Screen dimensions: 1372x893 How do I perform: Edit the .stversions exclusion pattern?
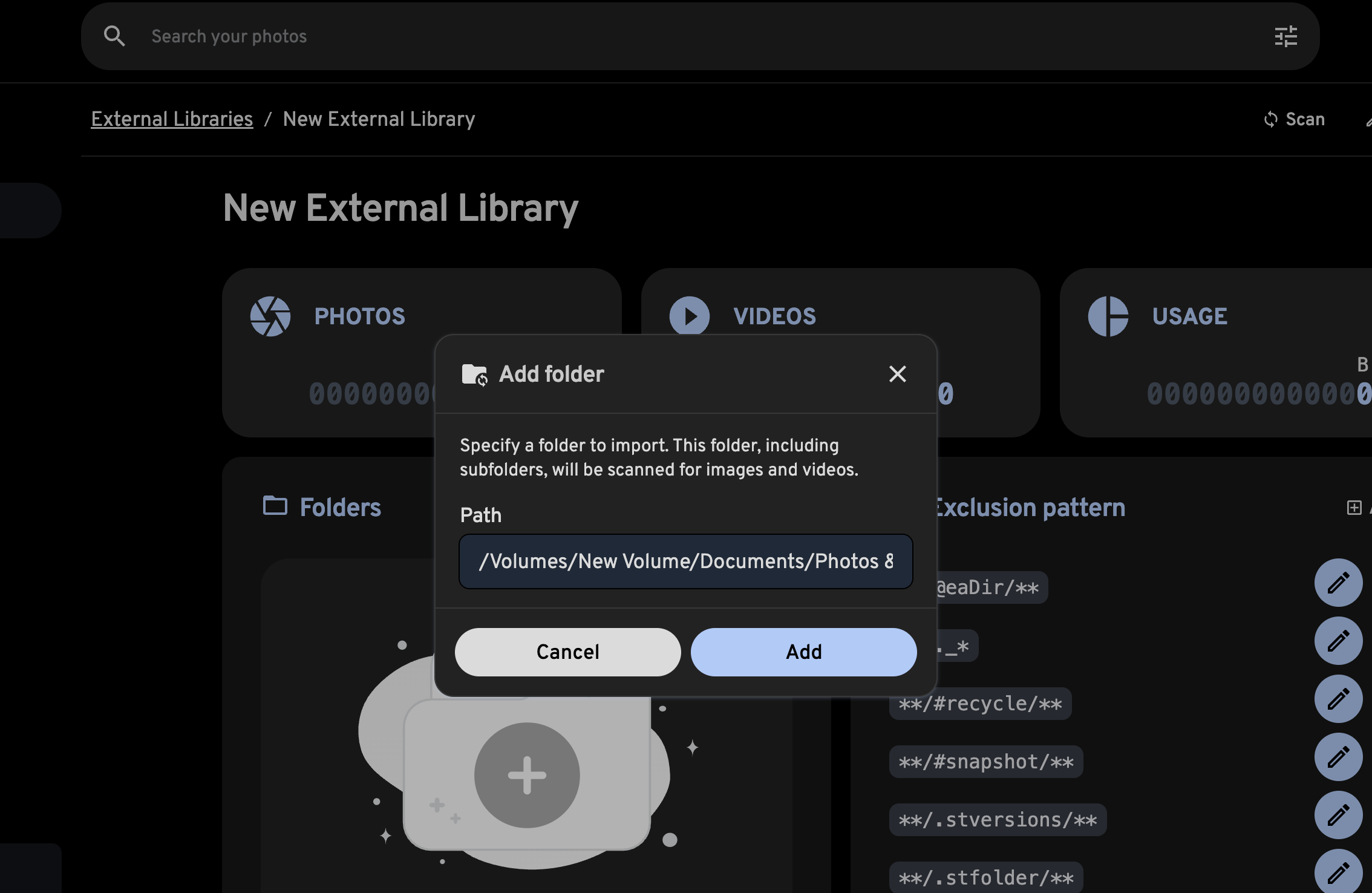1338,815
